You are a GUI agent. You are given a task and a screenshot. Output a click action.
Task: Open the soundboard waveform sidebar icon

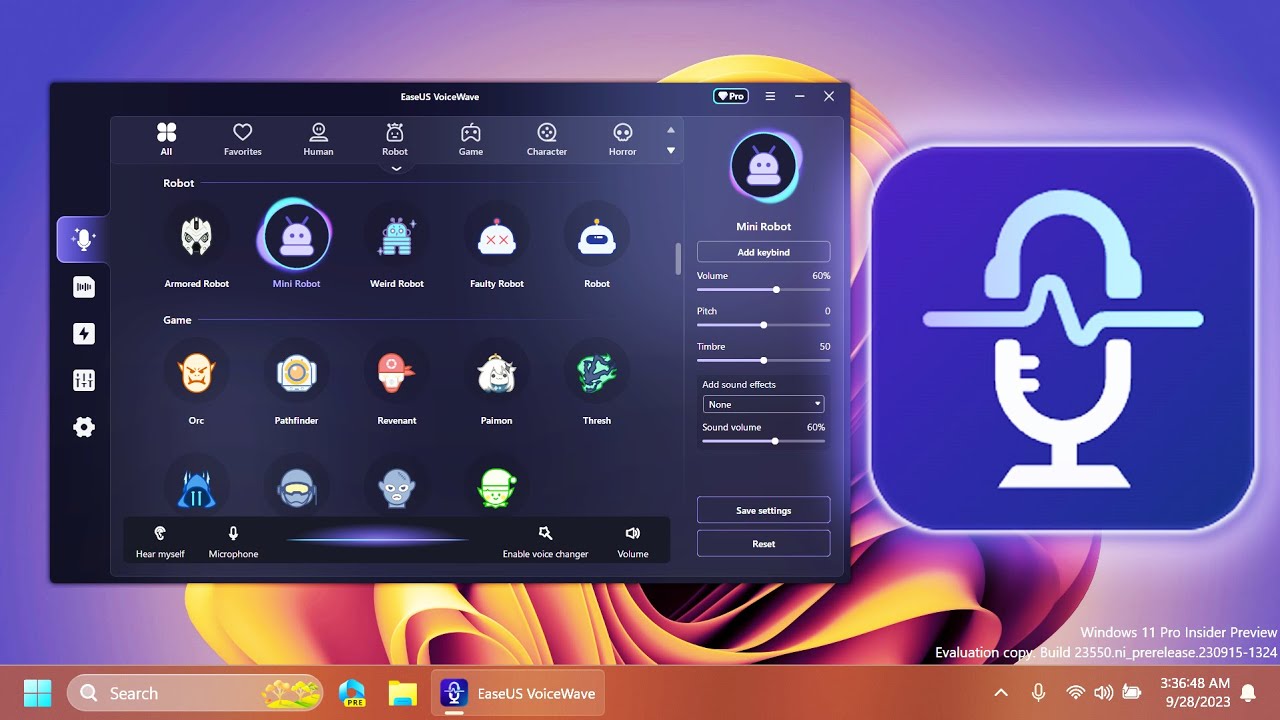[x=83, y=287]
